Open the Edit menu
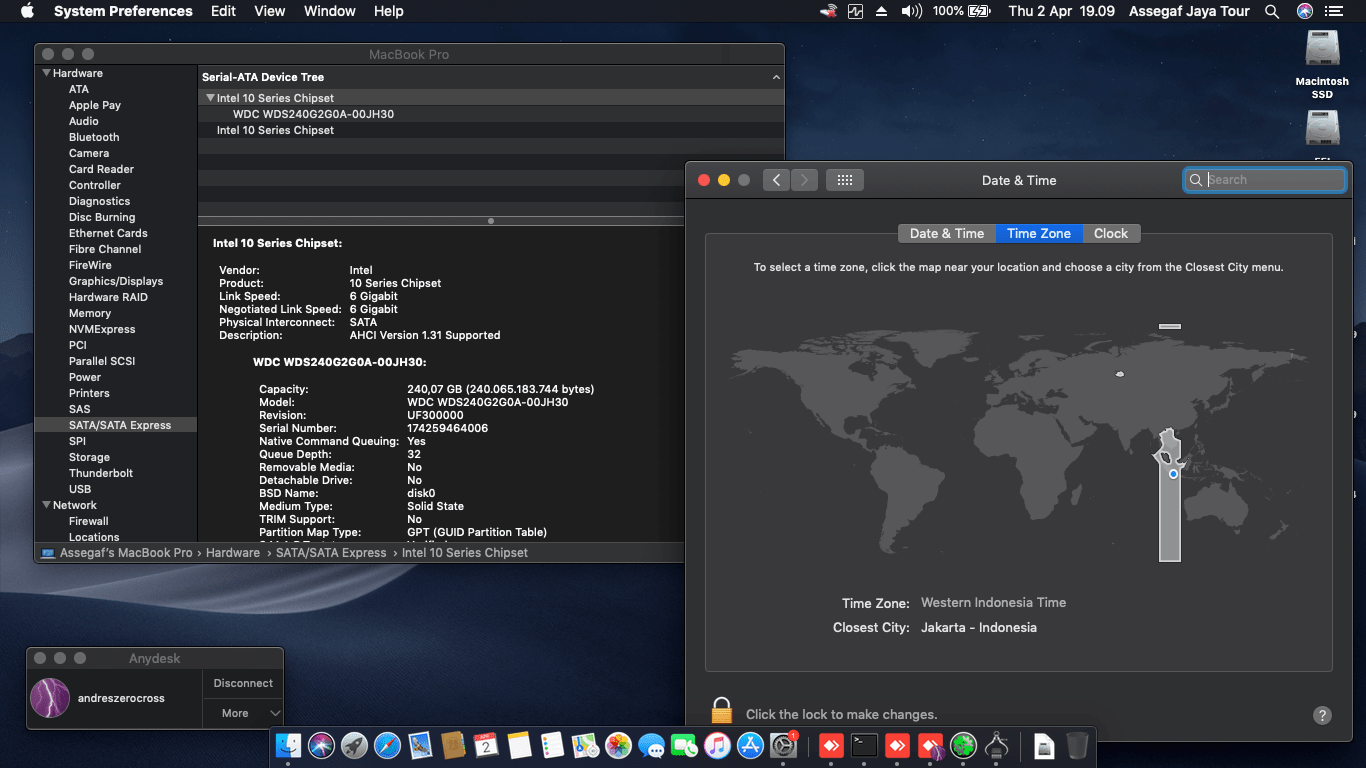1366x768 pixels. [223, 11]
